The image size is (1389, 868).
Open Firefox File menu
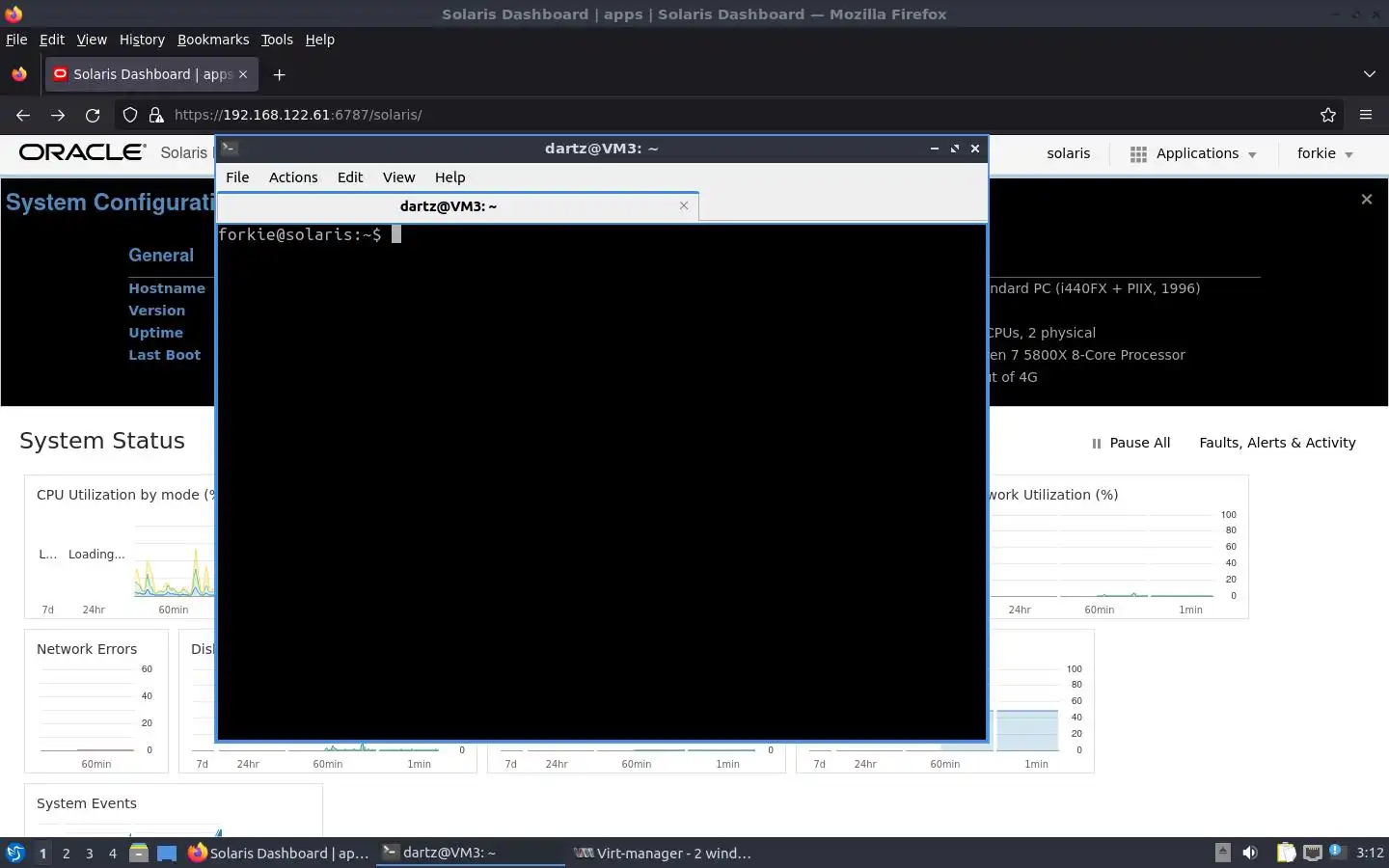tap(16, 40)
